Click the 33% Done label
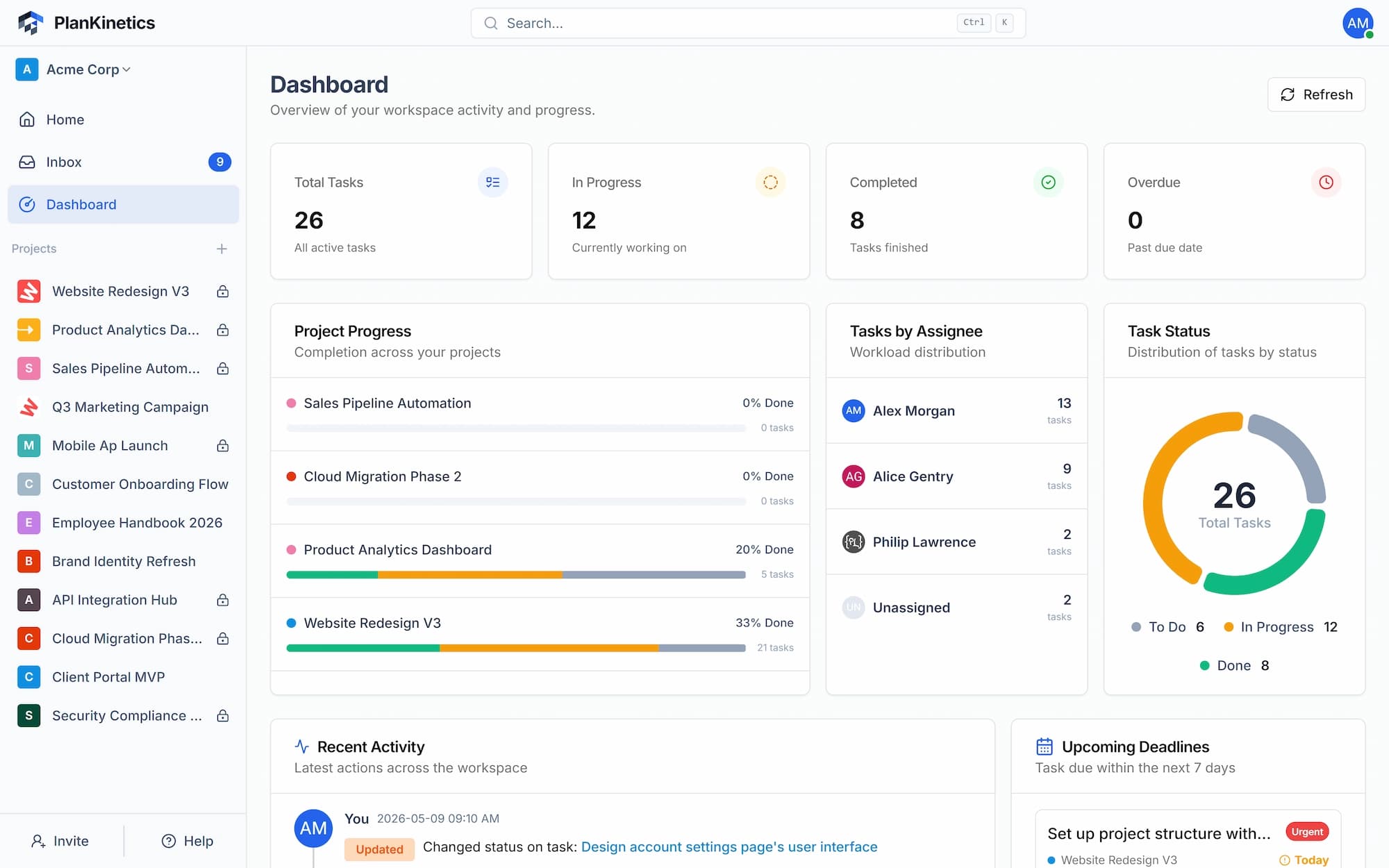This screenshot has width=1389, height=868. click(x=764, y=623)
